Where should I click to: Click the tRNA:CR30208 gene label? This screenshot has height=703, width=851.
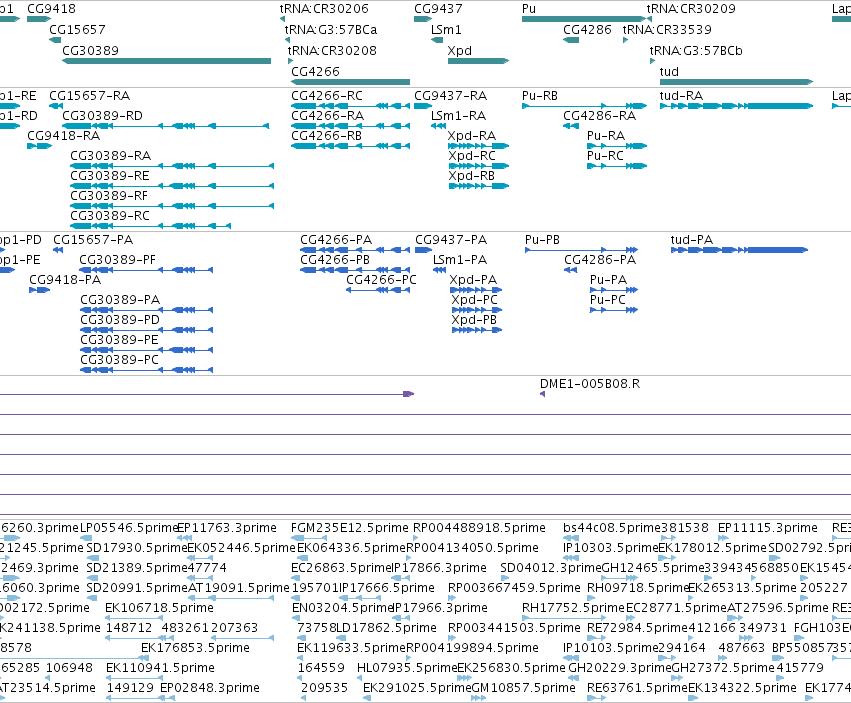[332, 50]
